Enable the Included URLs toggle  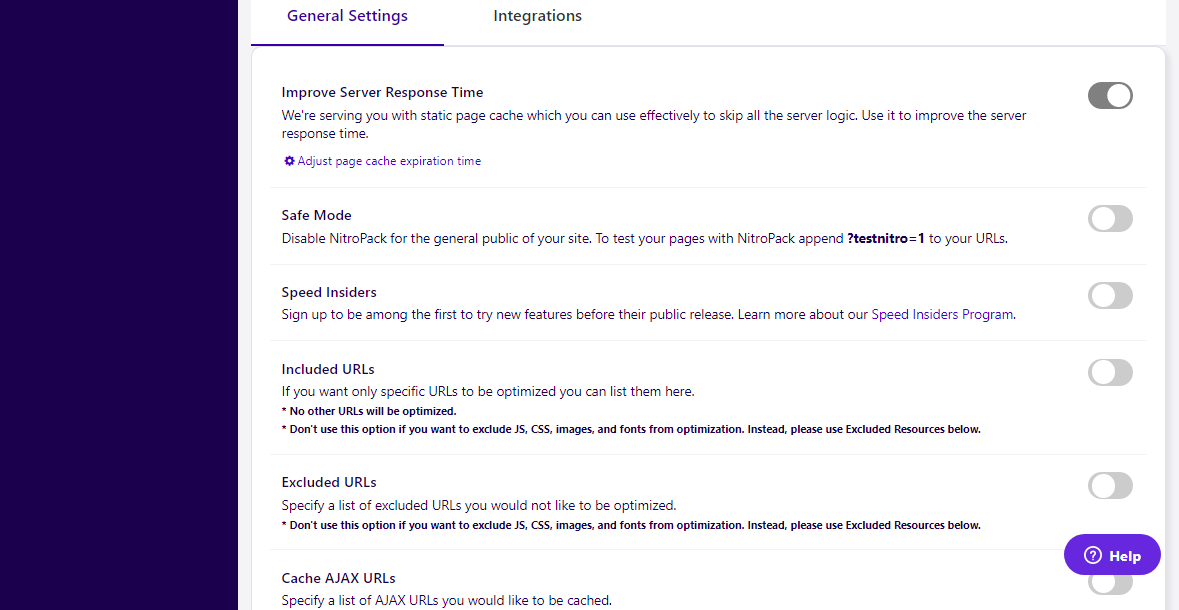pyautogui.click(x=1110, y=373)
